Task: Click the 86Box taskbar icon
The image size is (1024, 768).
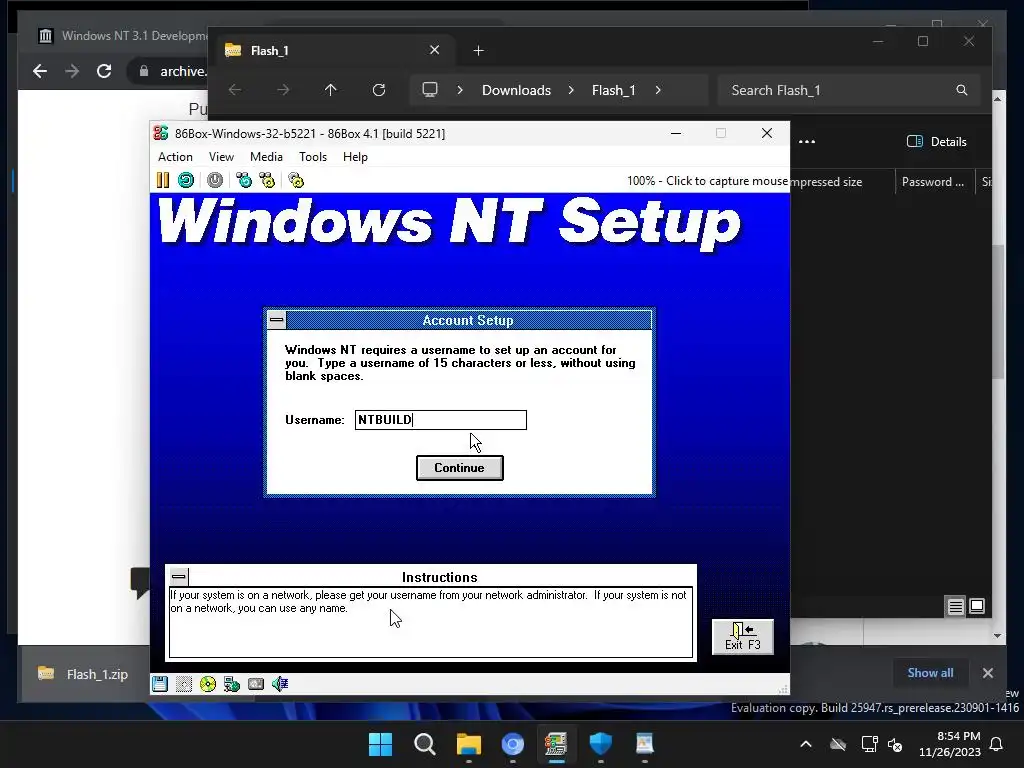Action: point(556,744)
